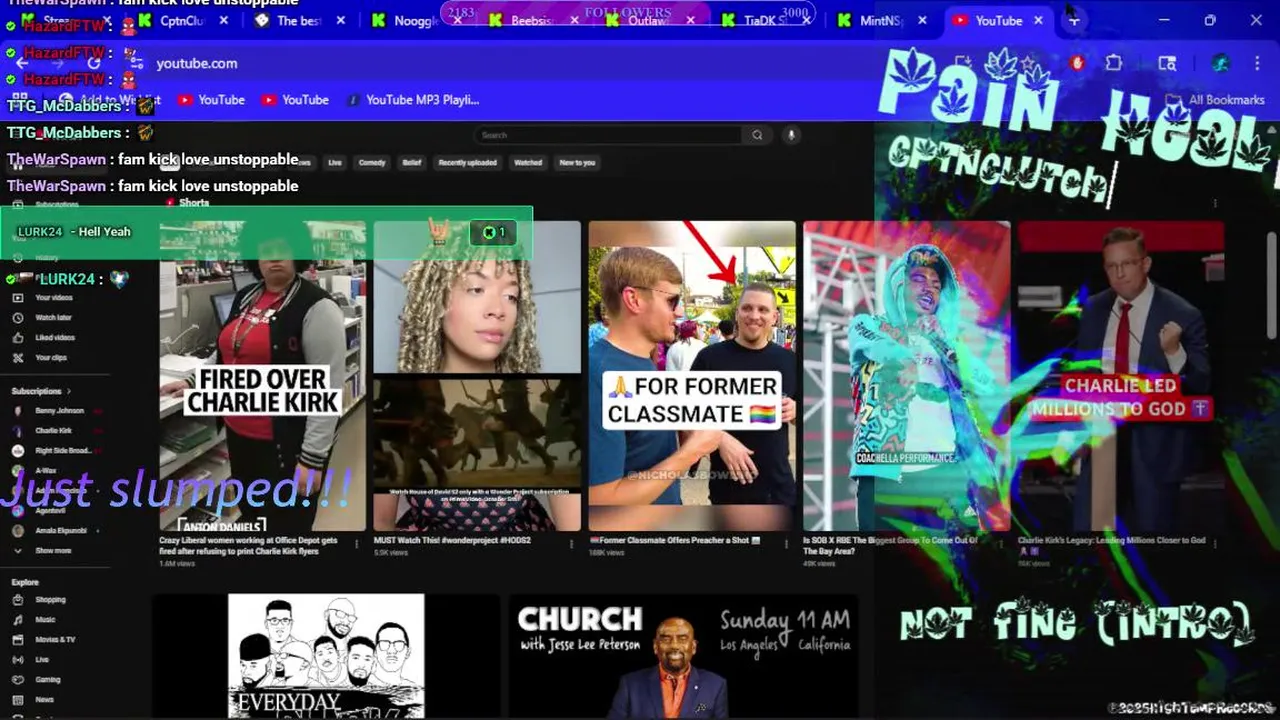The image size is (1280, 720).
Task: Click the YouTube search magnifier button
Action: 757,135
